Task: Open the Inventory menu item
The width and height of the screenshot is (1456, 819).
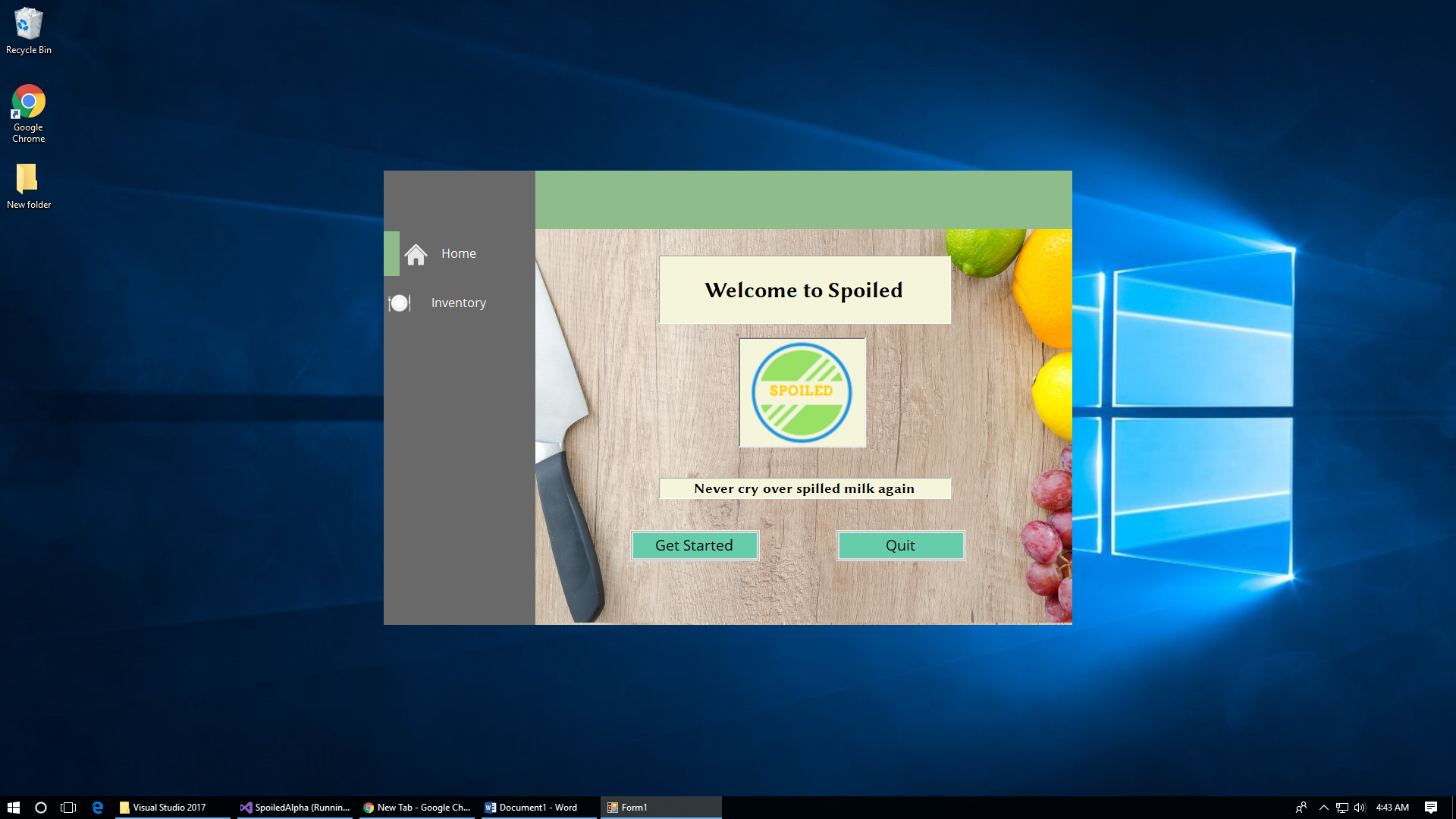Action: click(x=458, y=303)
